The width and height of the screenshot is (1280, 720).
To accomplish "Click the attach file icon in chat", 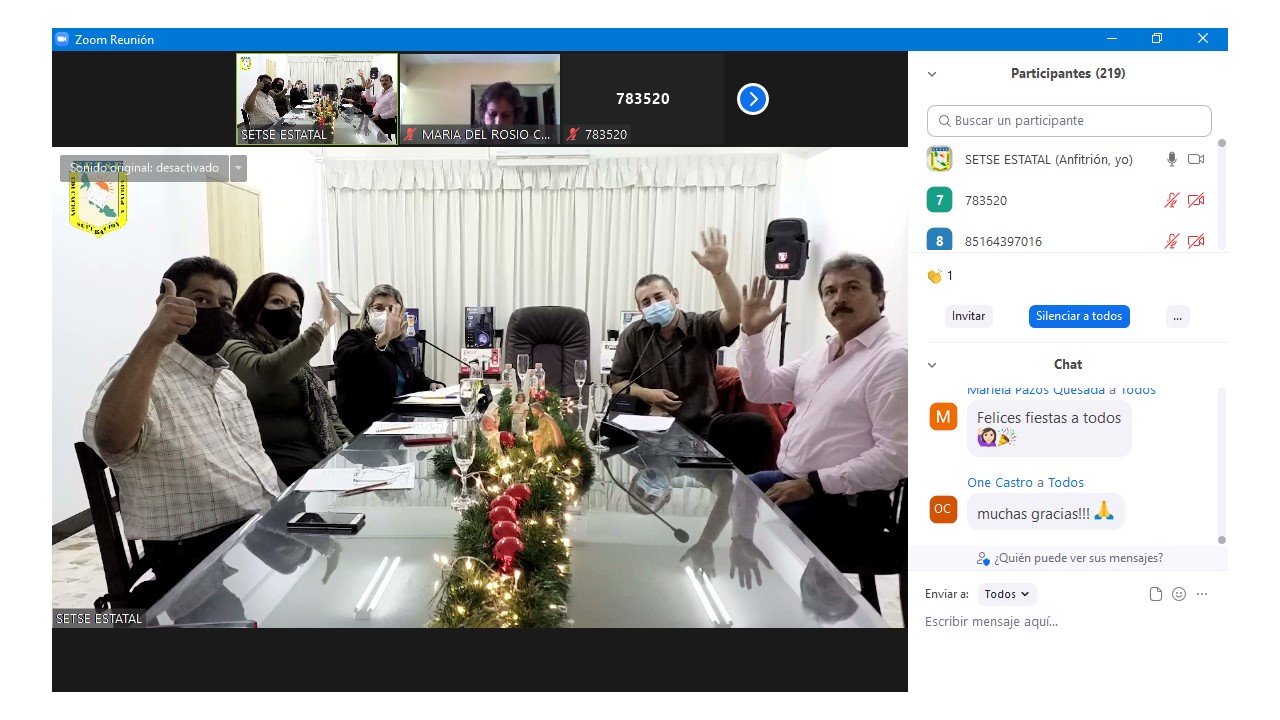I will point(1156,594).
